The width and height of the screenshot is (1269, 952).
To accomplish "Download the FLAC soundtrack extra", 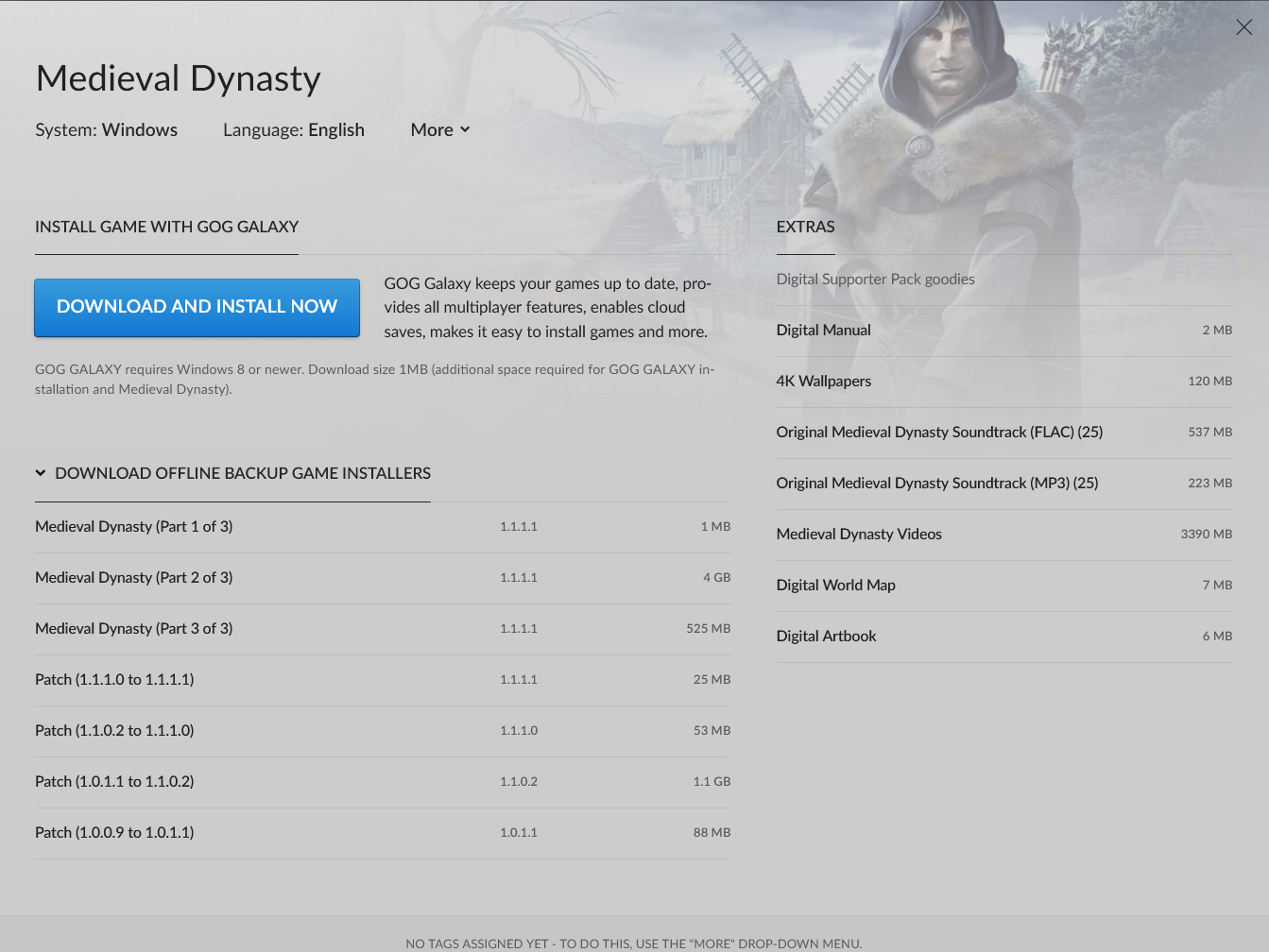I will 1004,433.
